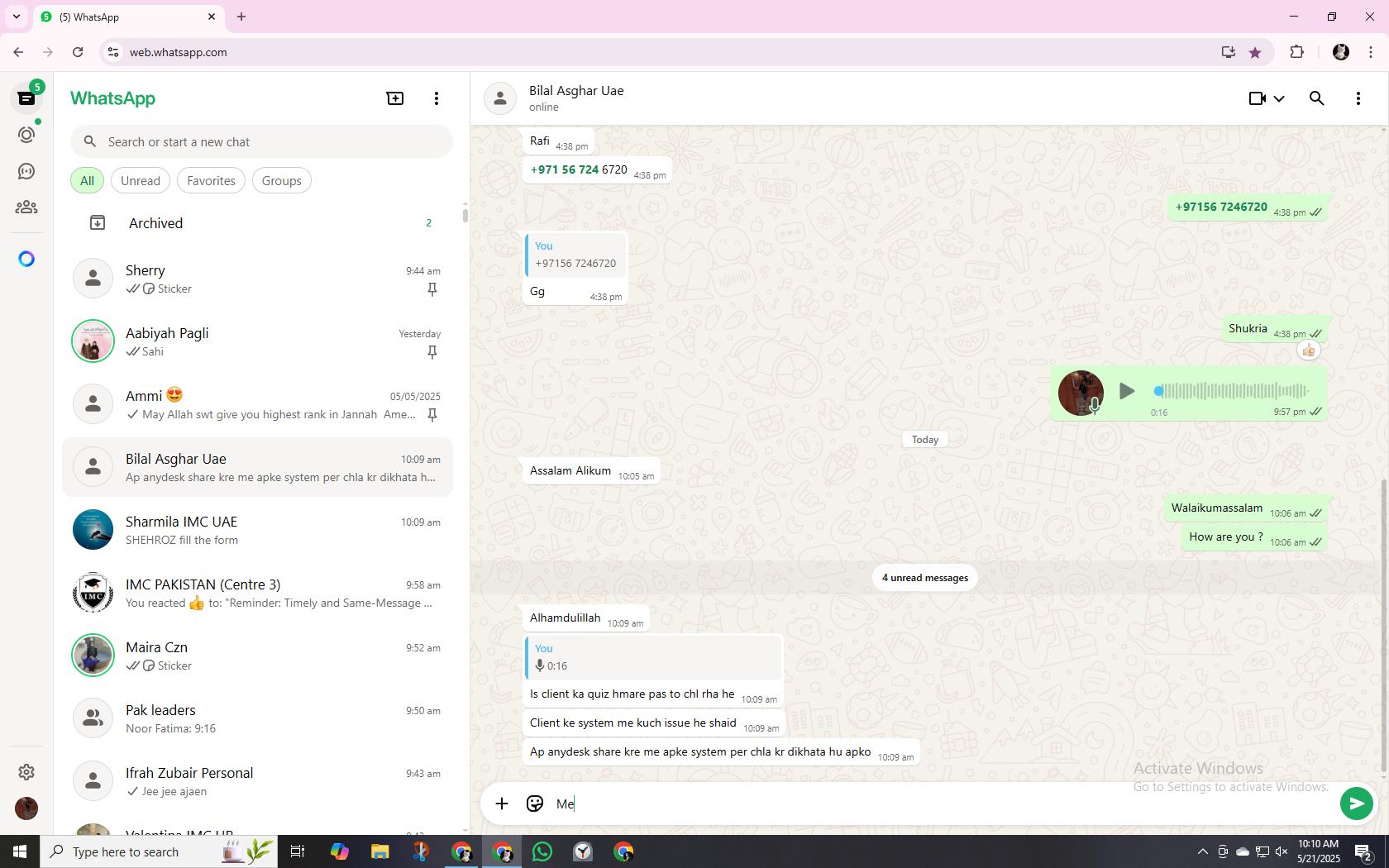Image resolution: width=1389 pixels, height=868 pixels.
Task: Jump to quoted voice message 0:16 reply
Action: (653, 657)
